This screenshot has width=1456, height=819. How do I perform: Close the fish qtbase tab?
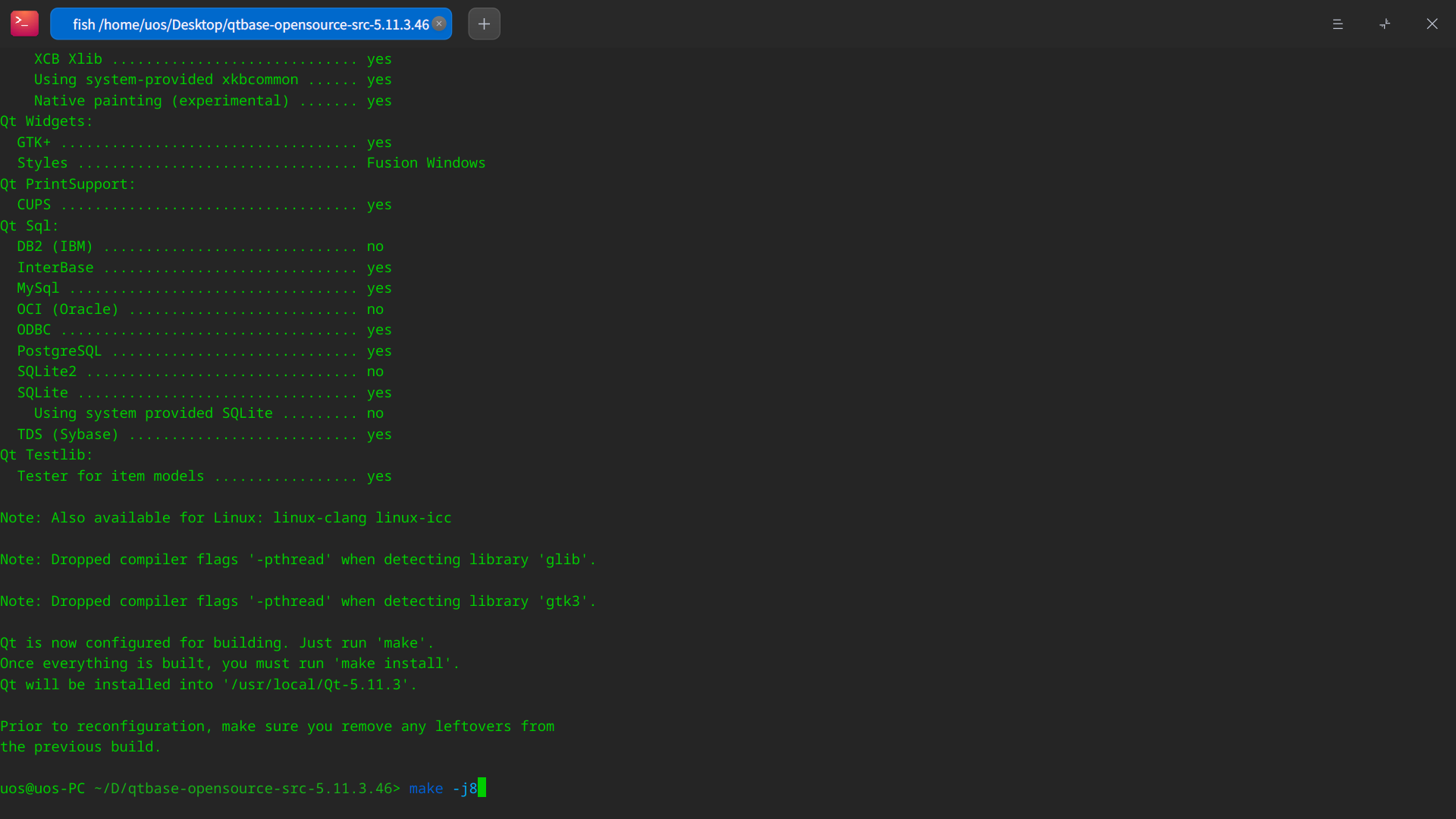tap(439, 24)
